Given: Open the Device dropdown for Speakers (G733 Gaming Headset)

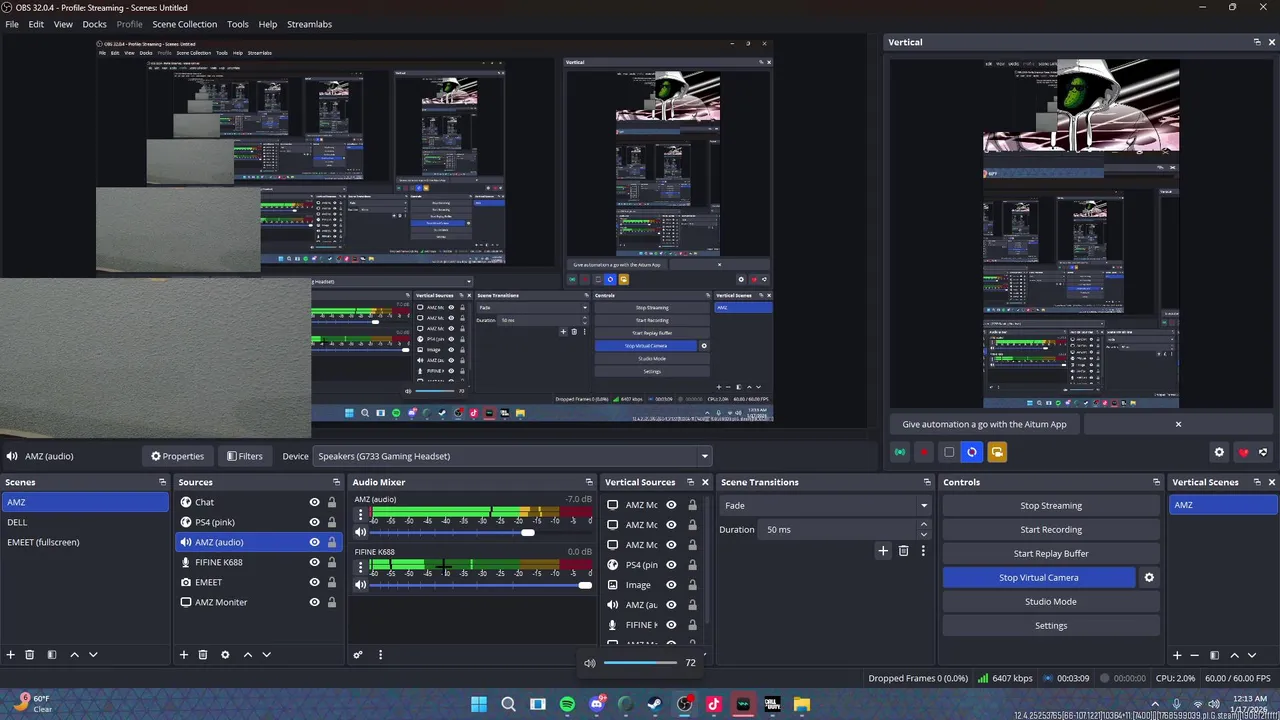Looking at the screenshot, I should (512, 456).
